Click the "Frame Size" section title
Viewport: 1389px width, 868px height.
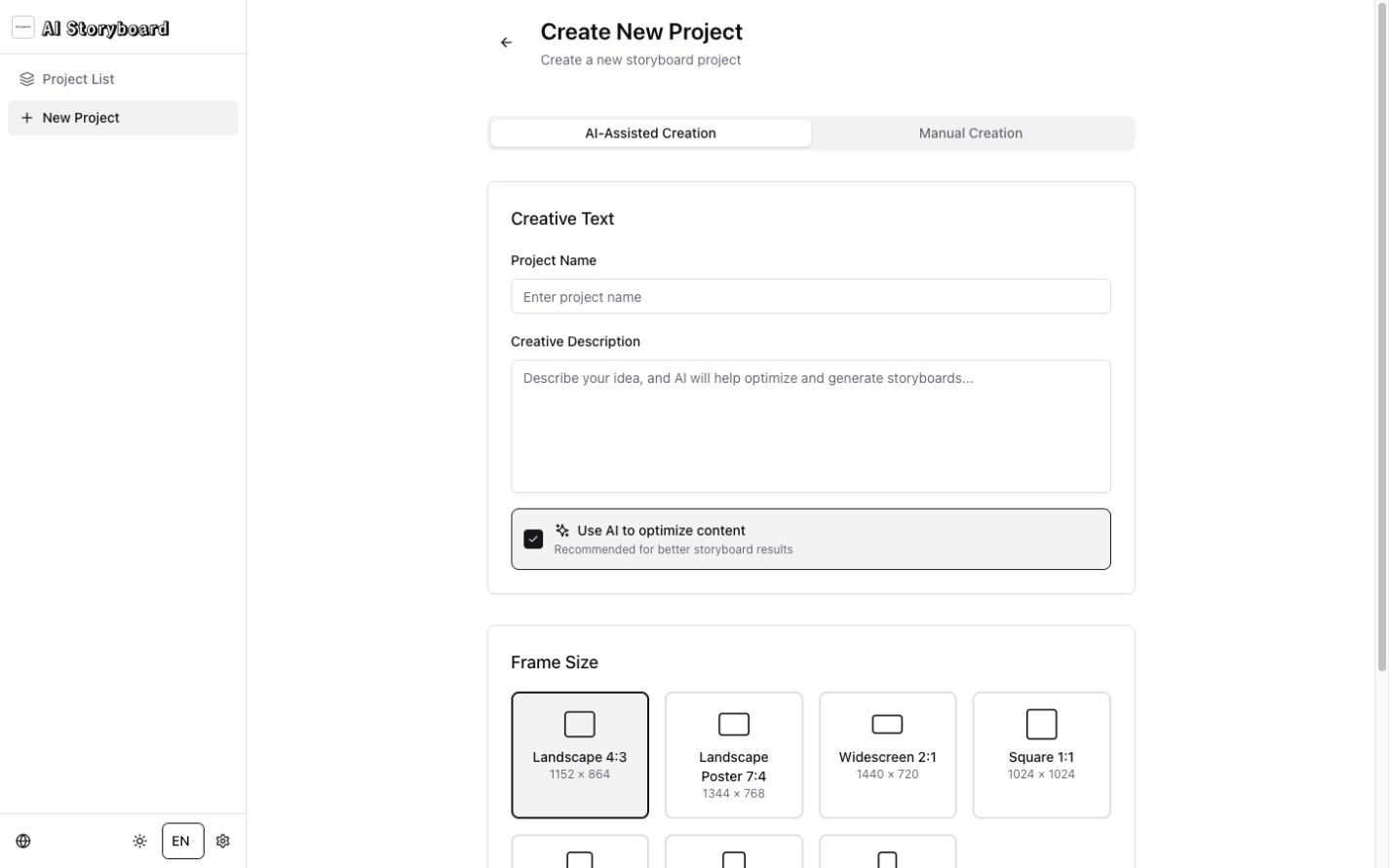click(x=555, y=662)
